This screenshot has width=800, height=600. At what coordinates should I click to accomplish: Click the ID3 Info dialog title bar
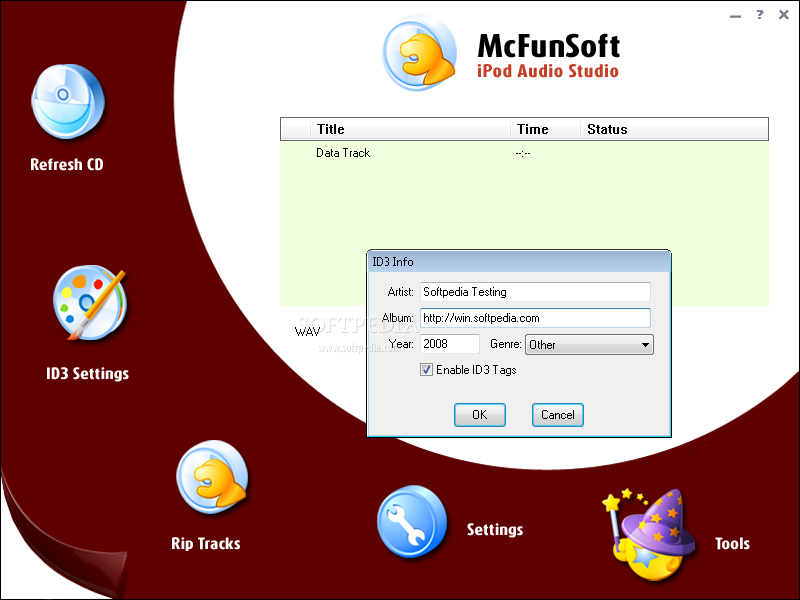coord(519,262)
